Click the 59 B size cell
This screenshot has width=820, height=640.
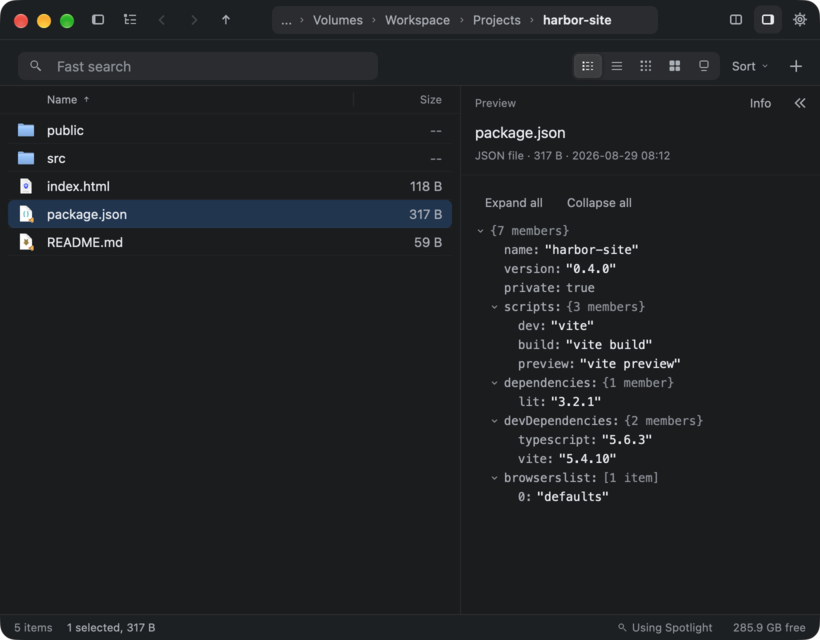428,243
